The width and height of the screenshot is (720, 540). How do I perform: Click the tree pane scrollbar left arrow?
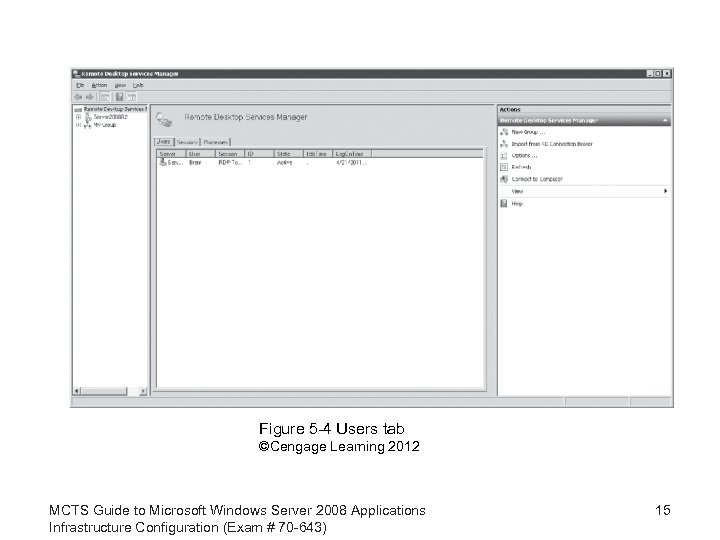click(x=77, y=391)
